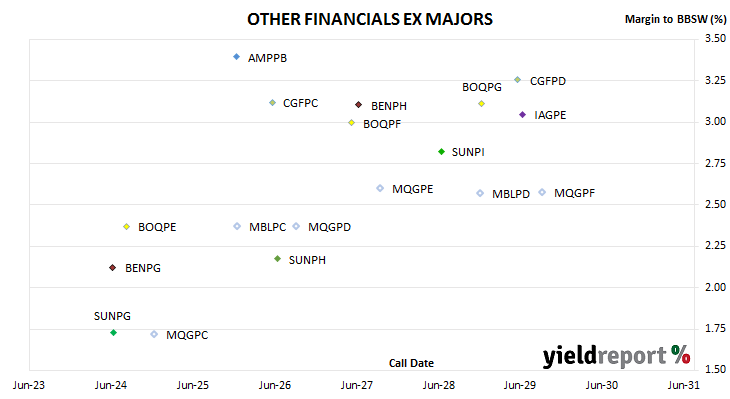
Task: Select the green SUNPI data point
Action: point(441,152)
